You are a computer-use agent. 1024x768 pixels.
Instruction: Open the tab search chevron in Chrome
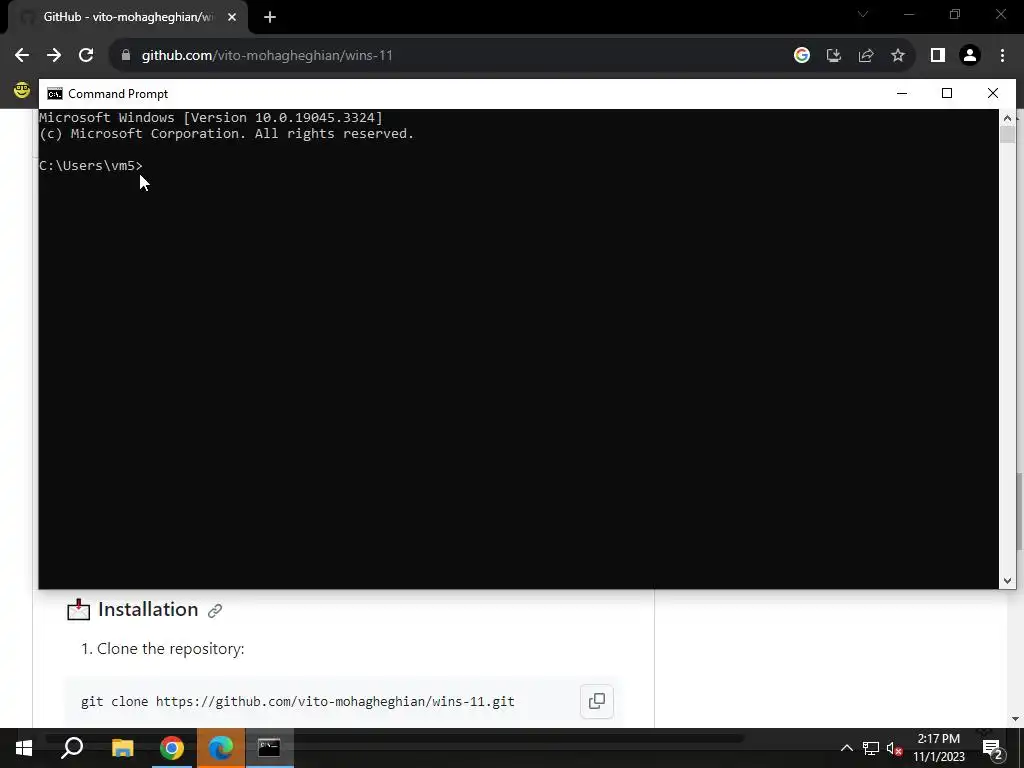click(863, 14)
